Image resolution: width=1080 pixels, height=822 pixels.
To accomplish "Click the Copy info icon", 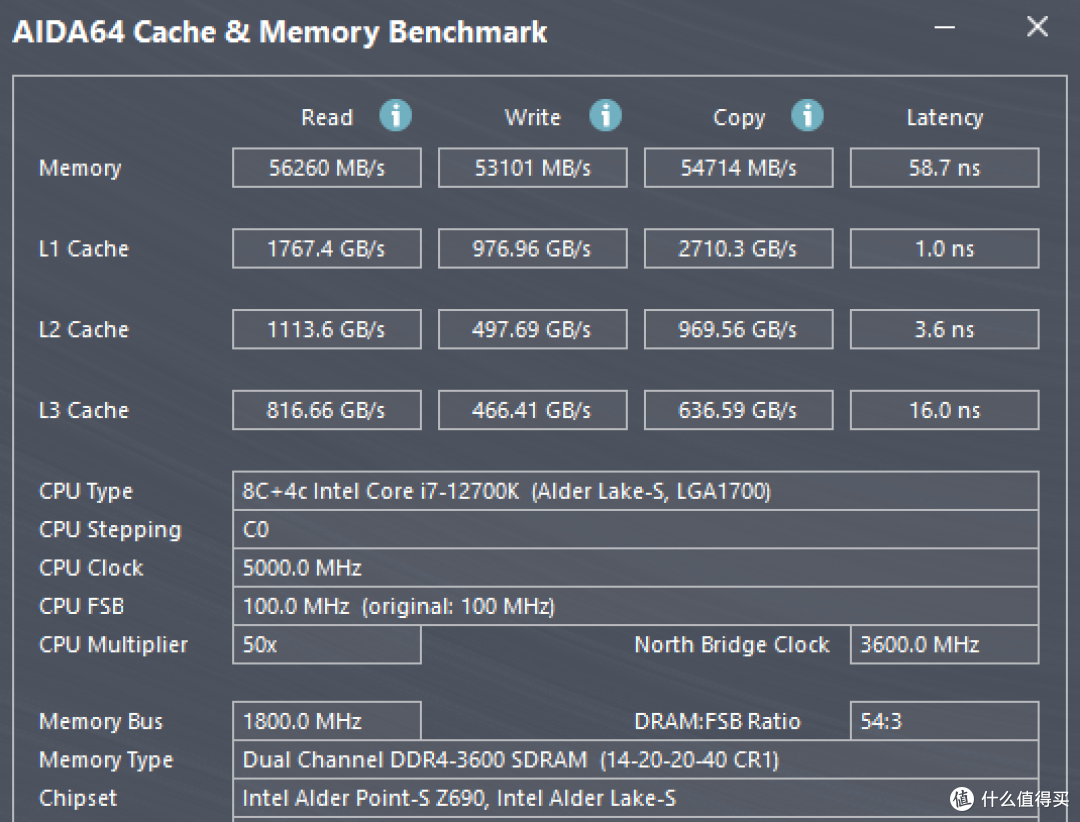I will coord(807,115).
